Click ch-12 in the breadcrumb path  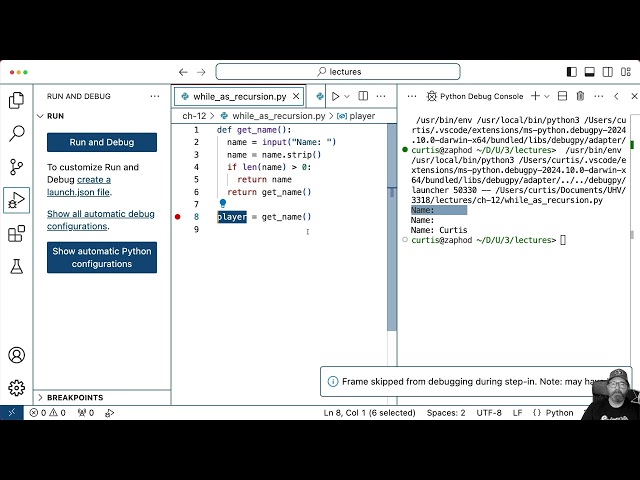pyautogui.click(x=194, y=116)
